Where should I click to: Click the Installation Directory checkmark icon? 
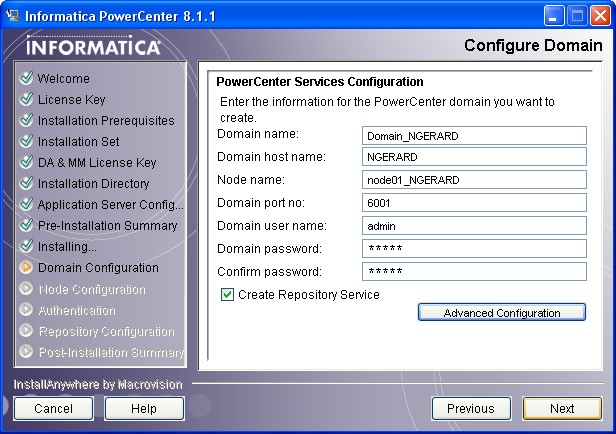pyautogui.click(x=26, y=183)
